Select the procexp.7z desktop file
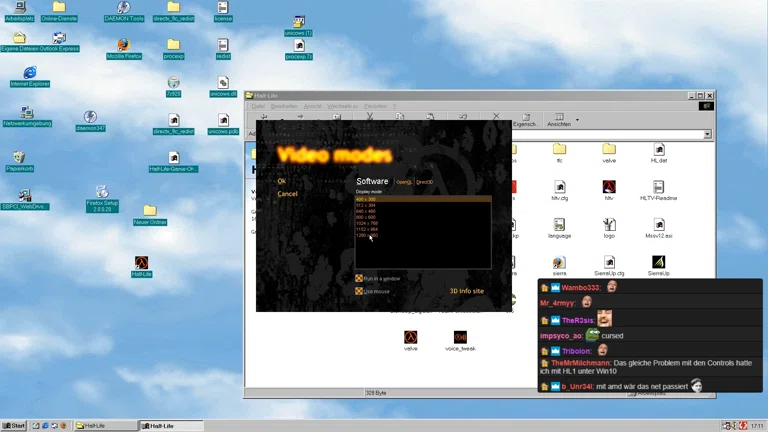 [x=299, y=50]
